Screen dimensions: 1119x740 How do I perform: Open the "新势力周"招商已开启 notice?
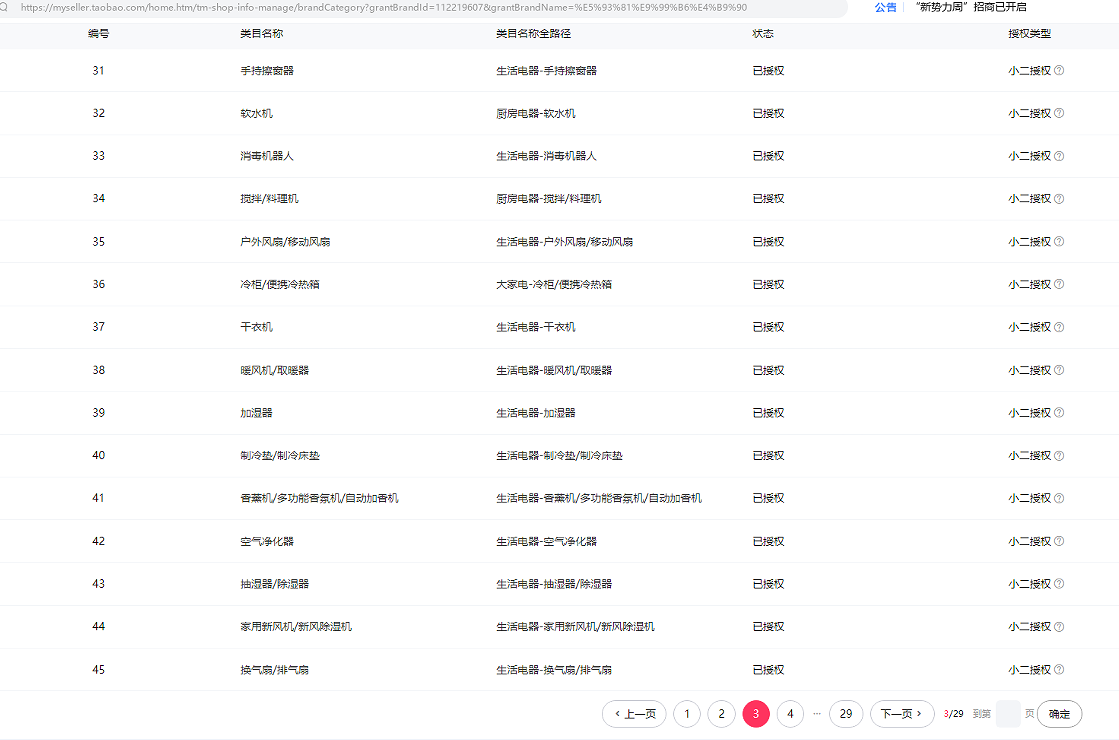pyautogui.click(x=970, y=7)
